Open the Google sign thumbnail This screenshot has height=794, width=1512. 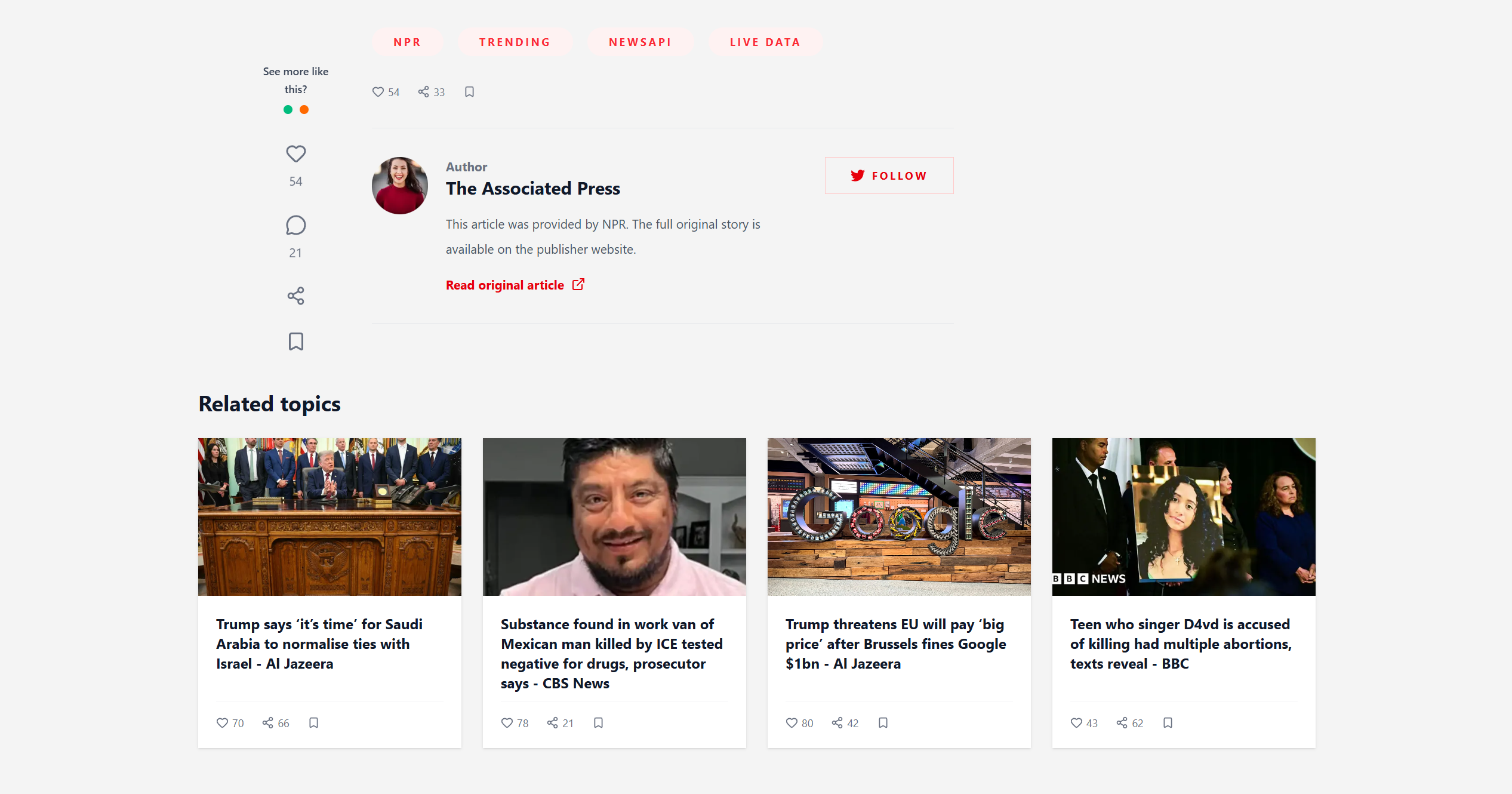pos(899,517)
